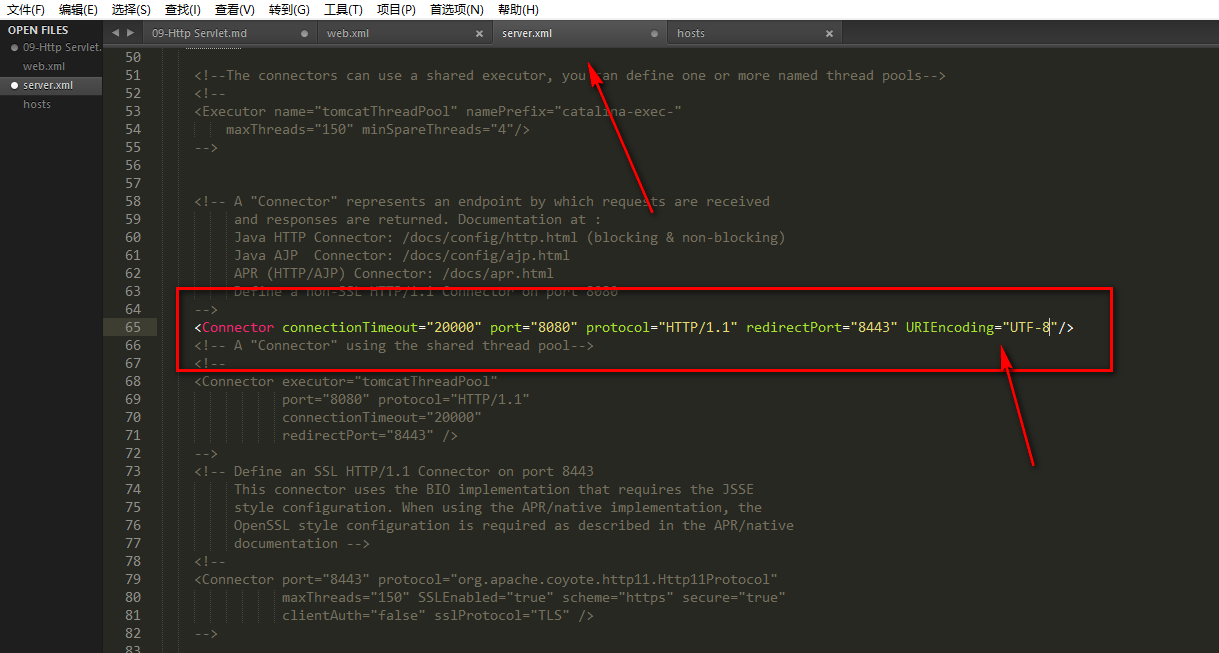The image size is (1219, 653).
Task: Go to previous tab with left arrow
Action: click(116, 33)
